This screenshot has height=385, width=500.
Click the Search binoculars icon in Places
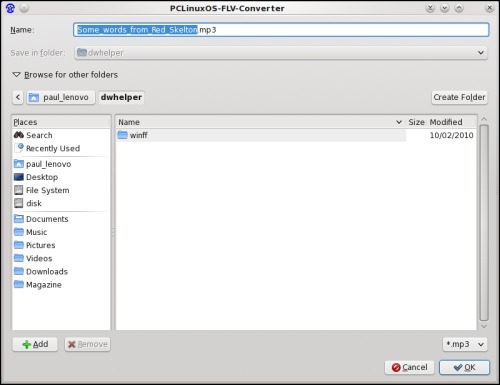tap(19, 135)
